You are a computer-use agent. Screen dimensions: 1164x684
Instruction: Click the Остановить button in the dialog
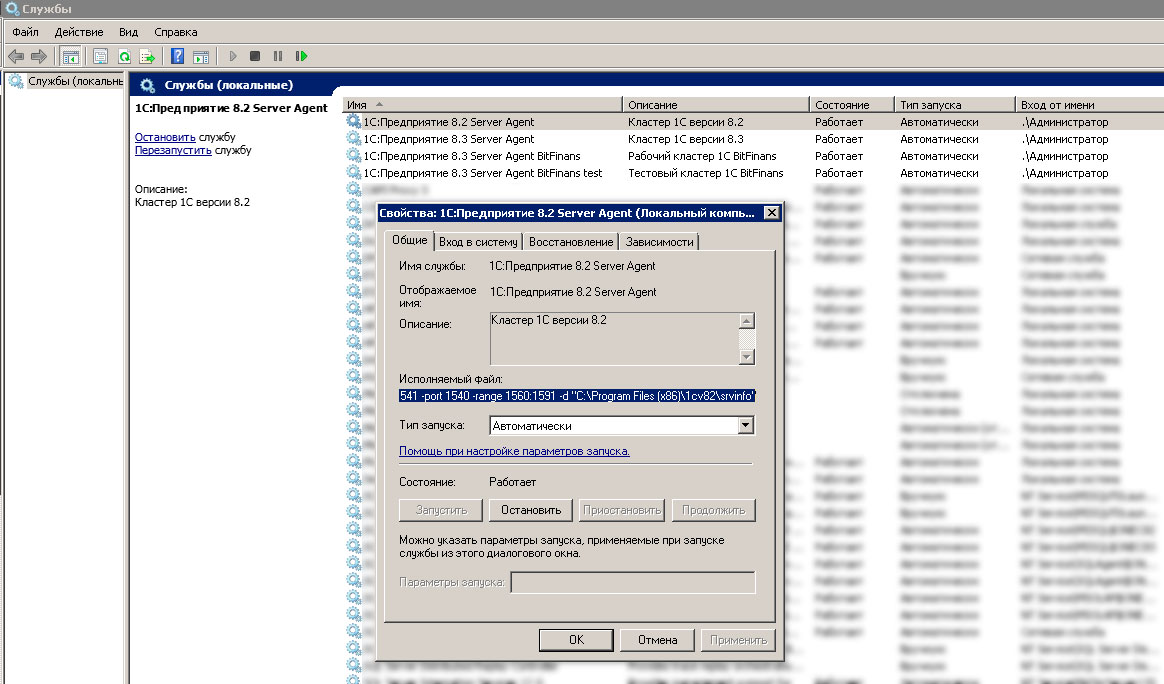tap(531, 510)
